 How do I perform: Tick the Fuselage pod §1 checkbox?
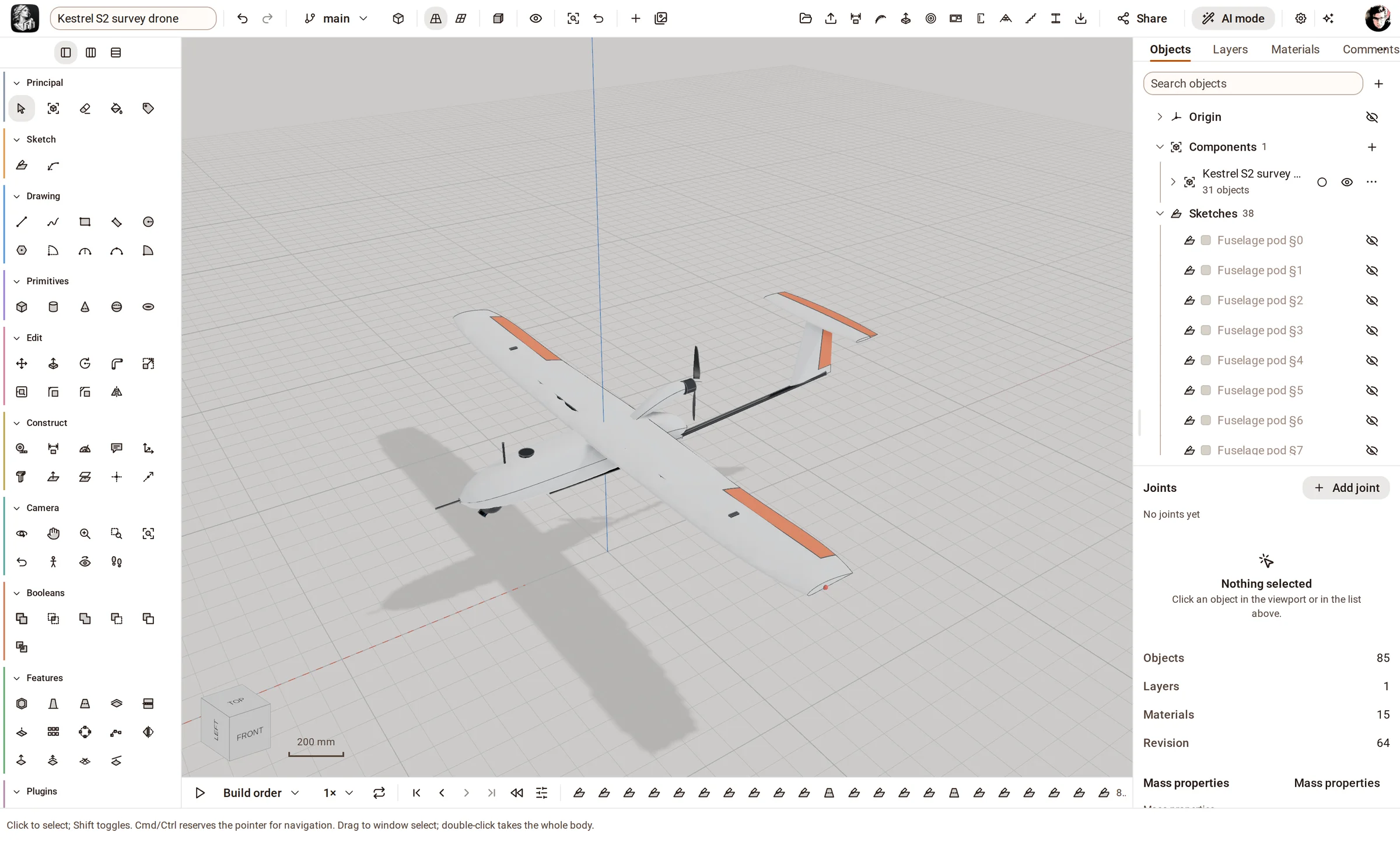click(x=1206, y=270)
